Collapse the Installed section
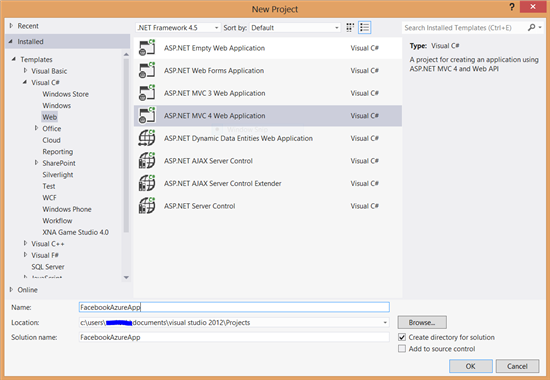Image resolution: width=550 pixels, height=380 pixels. tap(11, 41)
